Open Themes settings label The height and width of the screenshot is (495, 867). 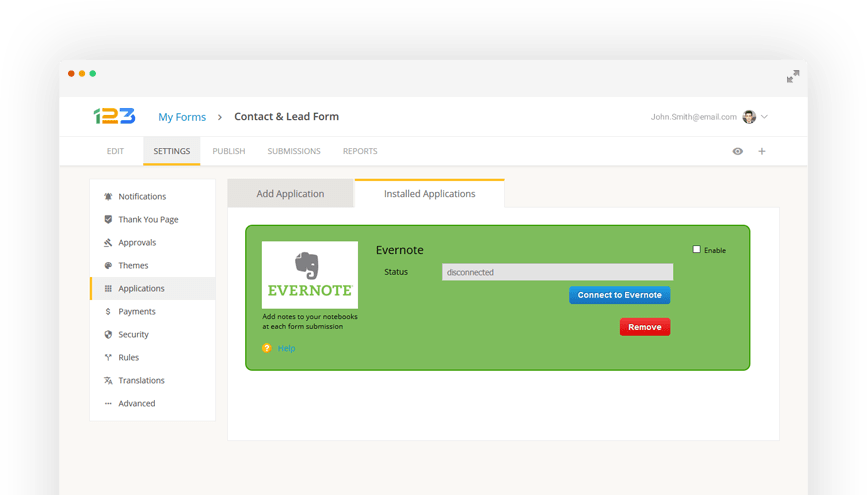coord(133,265)
